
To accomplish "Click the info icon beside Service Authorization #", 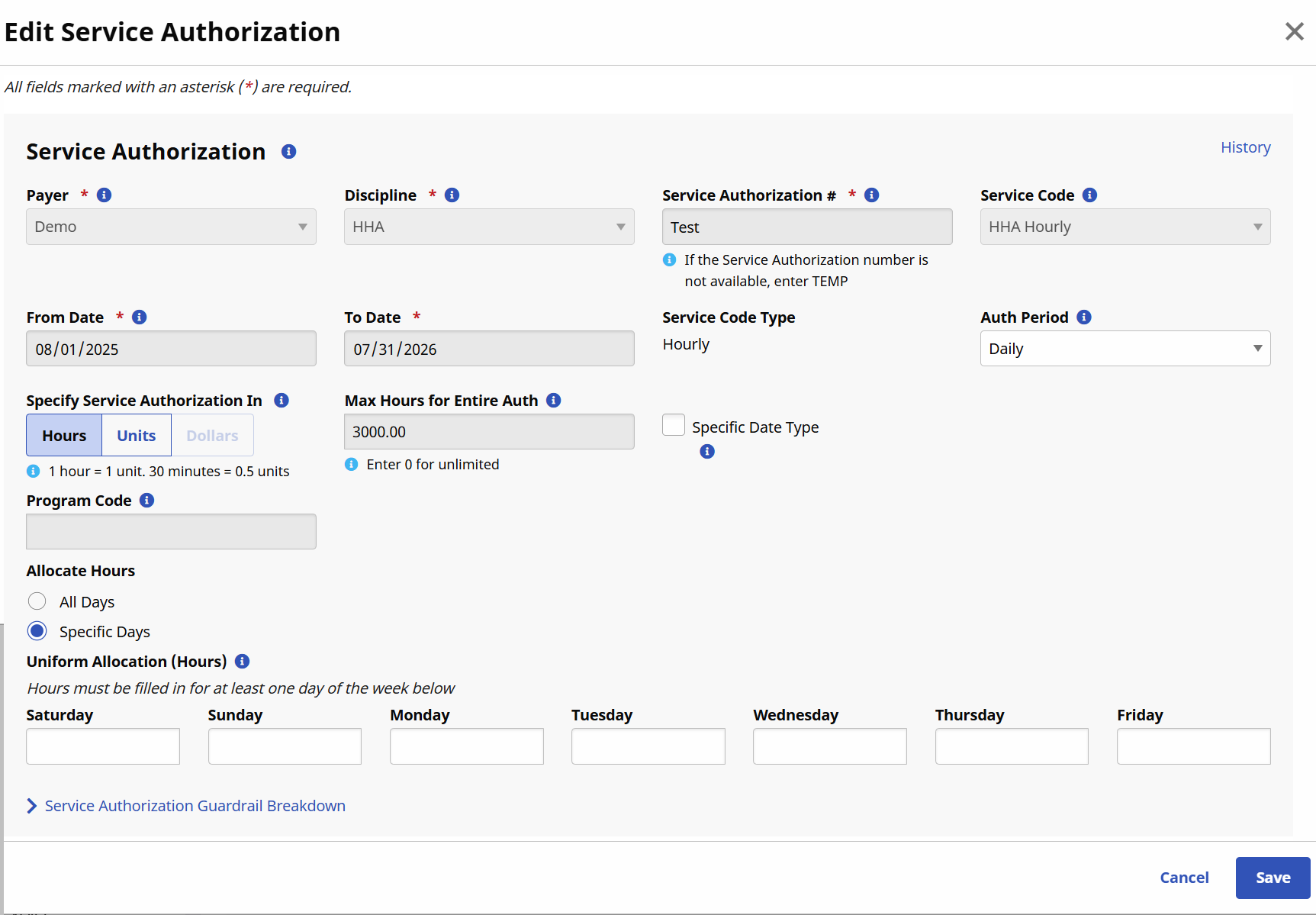I will click(x=871, y=195).
